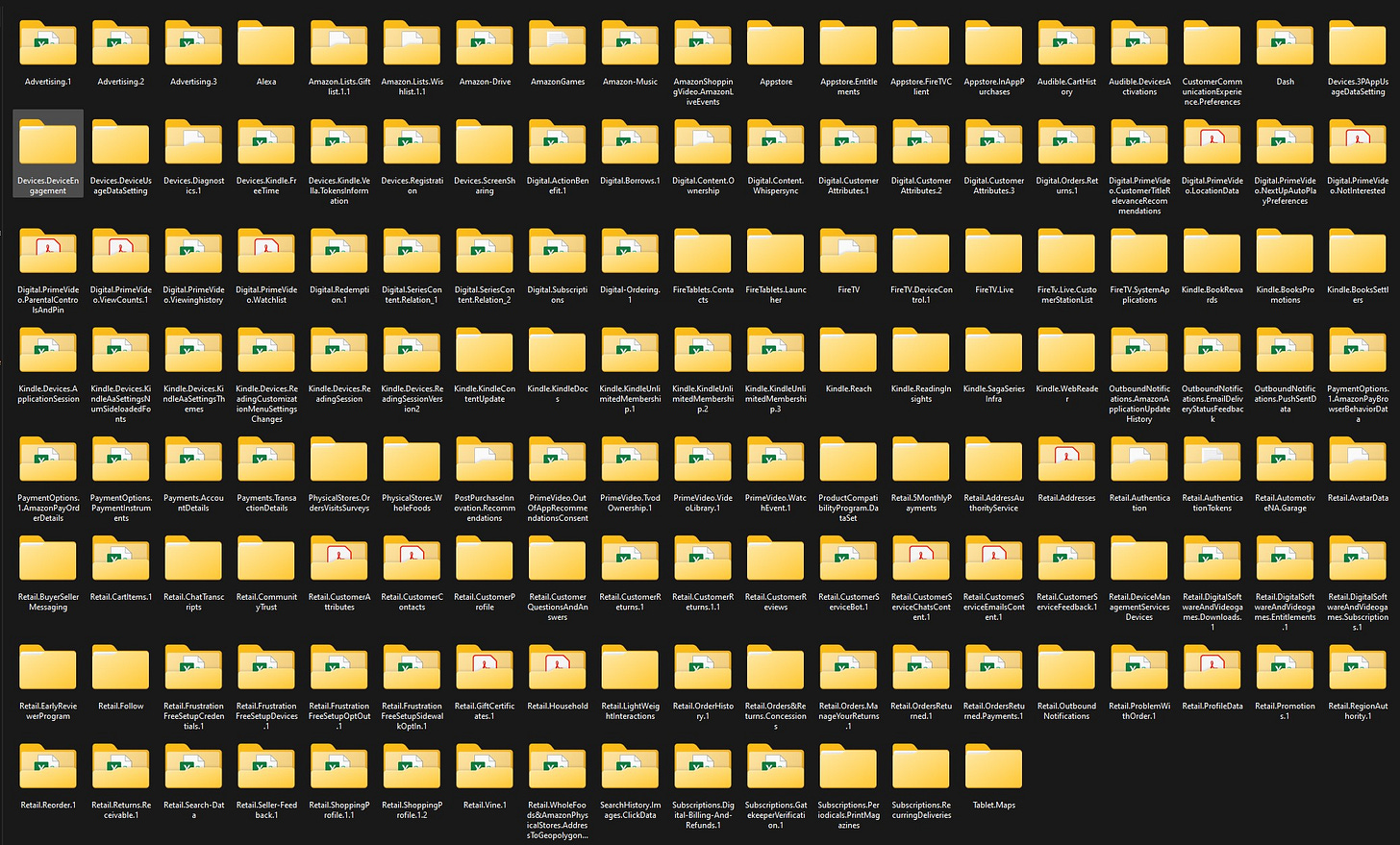The height and width of the screenshot is (845, 1400).
Task: Click the Retail.CustomerProfile name label
Action: (x=485, y=602)
